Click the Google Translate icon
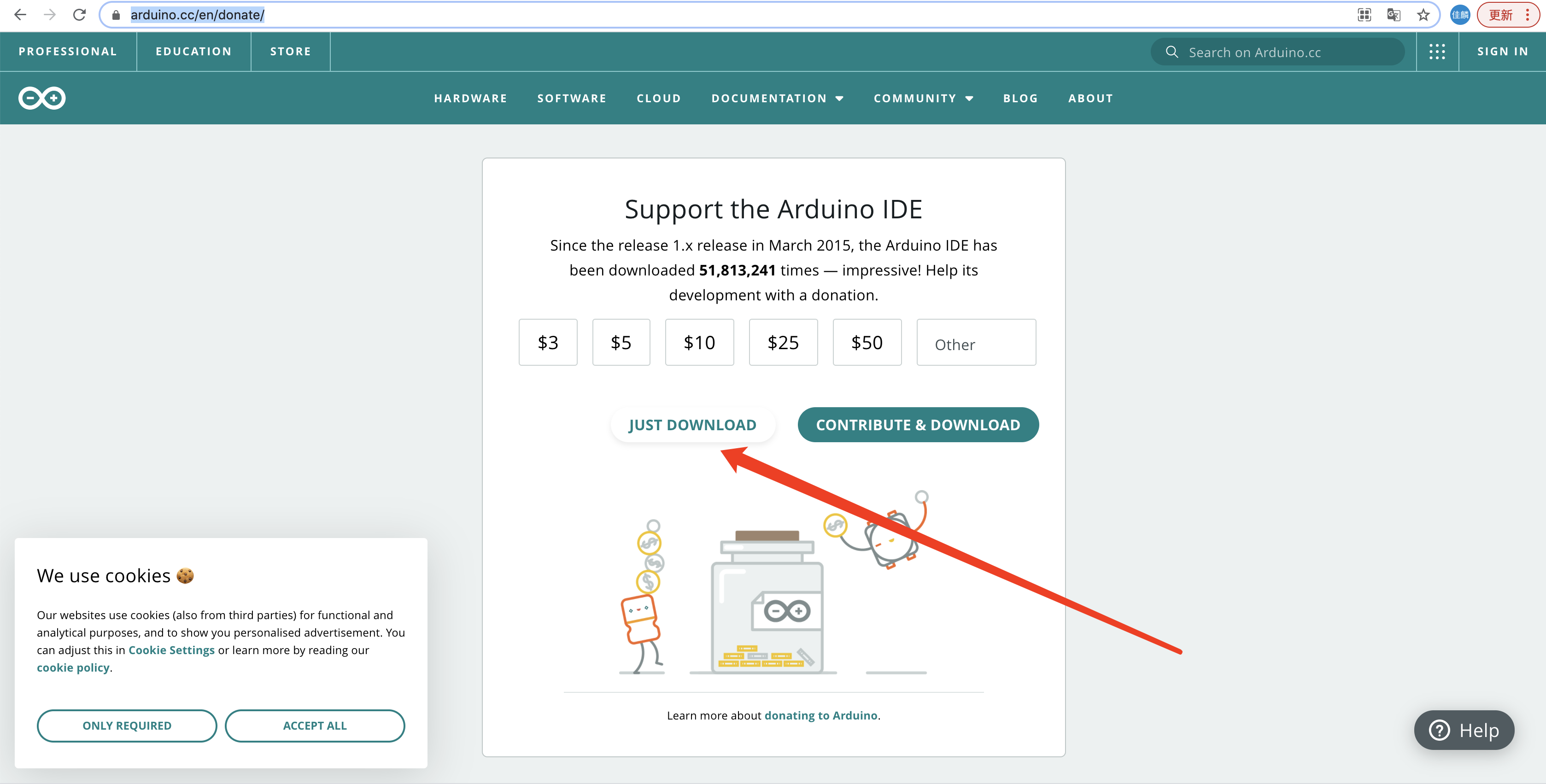The image size is (1546, 784). tap(1394, 15)
